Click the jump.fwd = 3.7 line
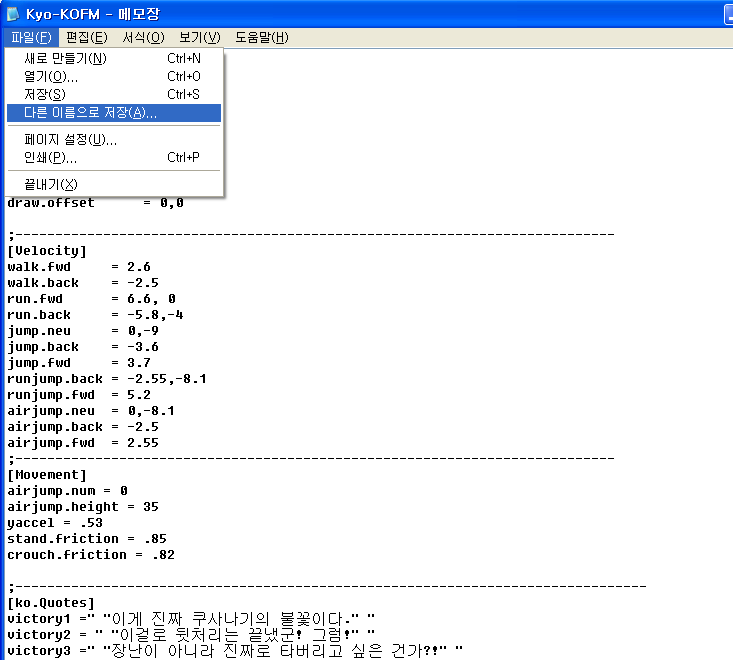733x660 pixels. (79, 363)
